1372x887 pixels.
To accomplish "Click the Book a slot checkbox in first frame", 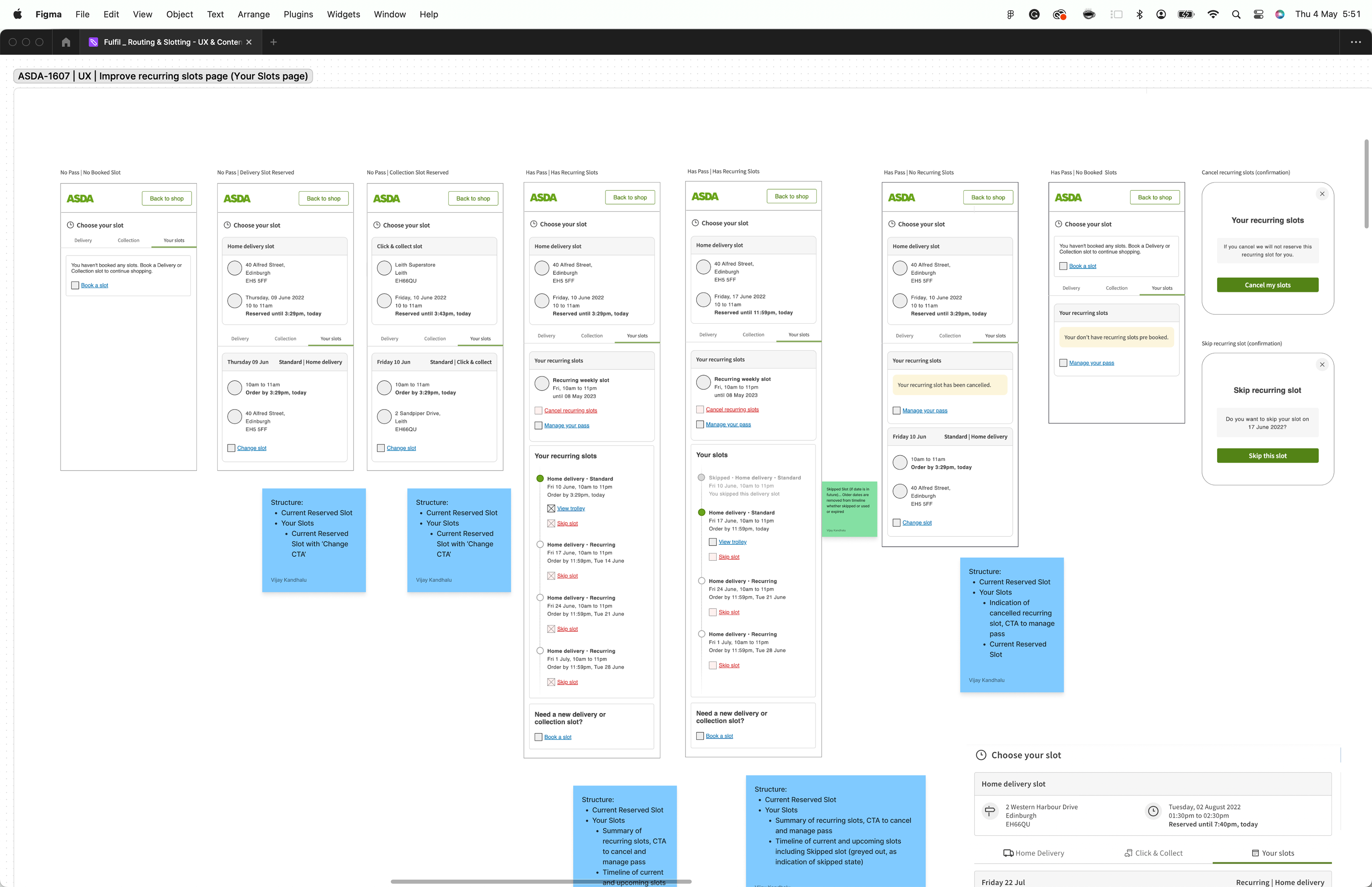I will [75, 286].
